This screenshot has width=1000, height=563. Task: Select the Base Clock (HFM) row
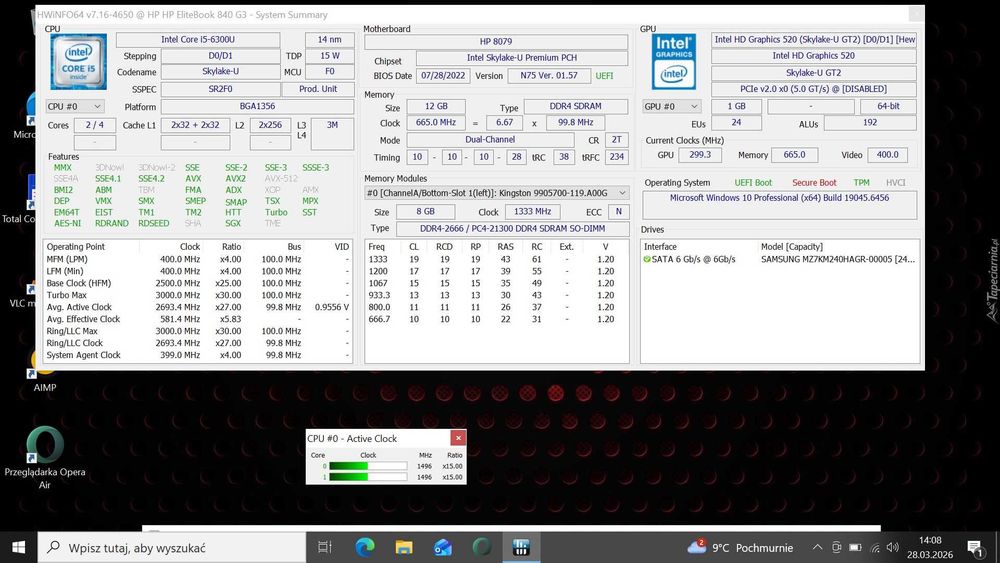click(198, 283)
